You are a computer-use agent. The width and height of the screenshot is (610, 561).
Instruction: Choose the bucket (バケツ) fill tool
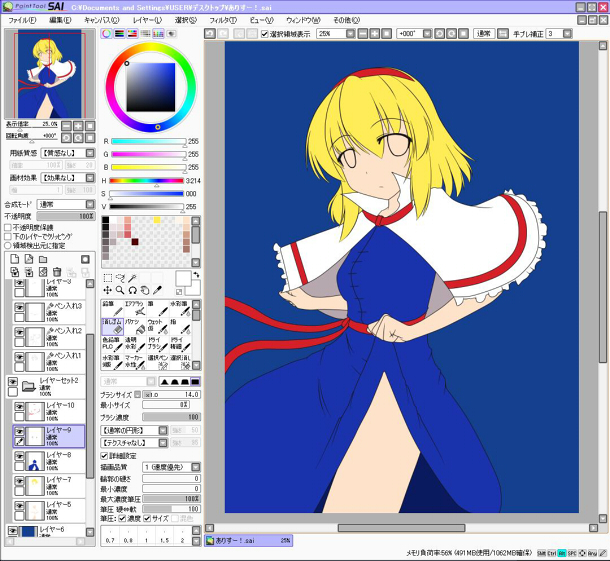click(135, 326)
